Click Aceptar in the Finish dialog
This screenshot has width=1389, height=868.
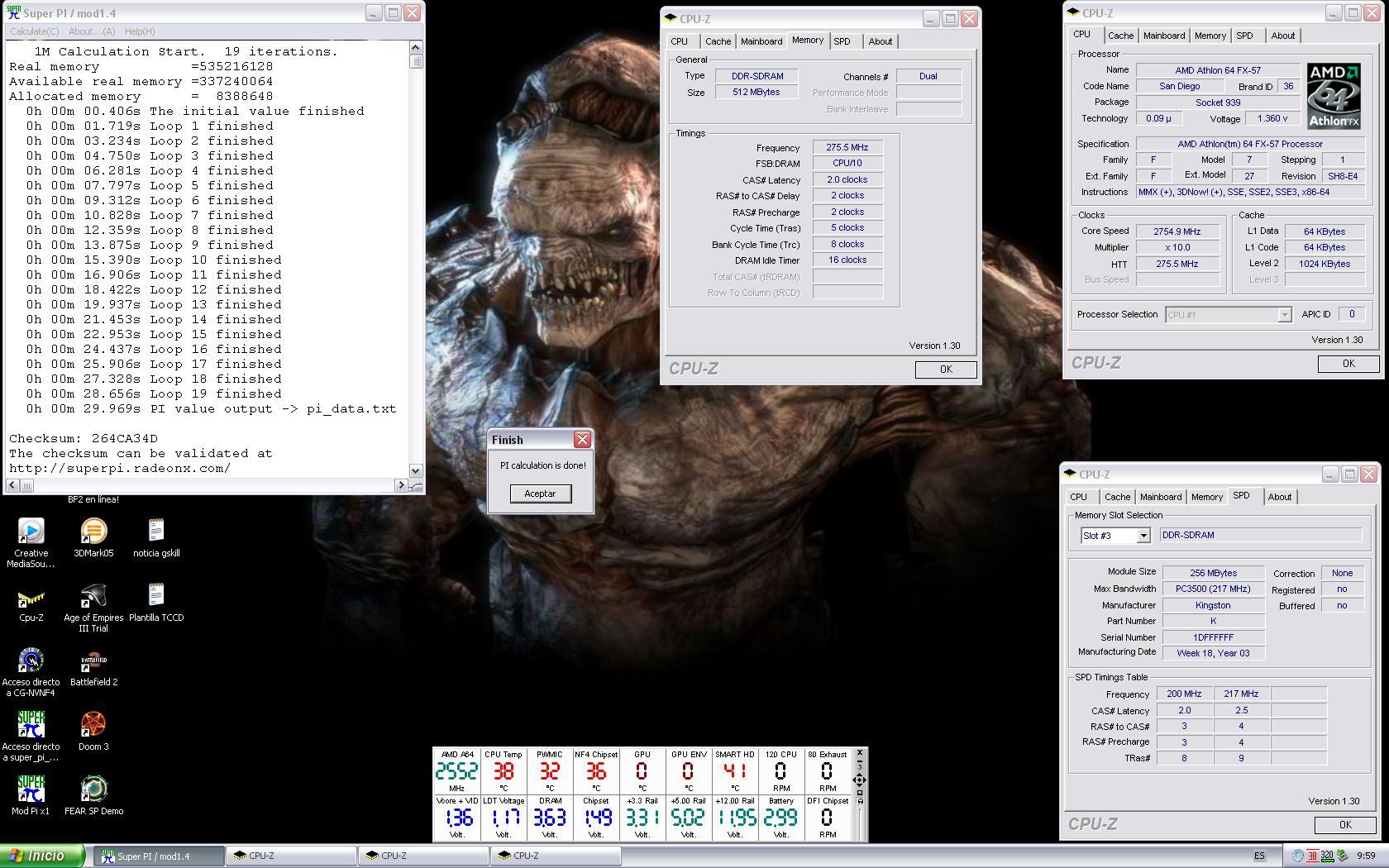[540, 494]
